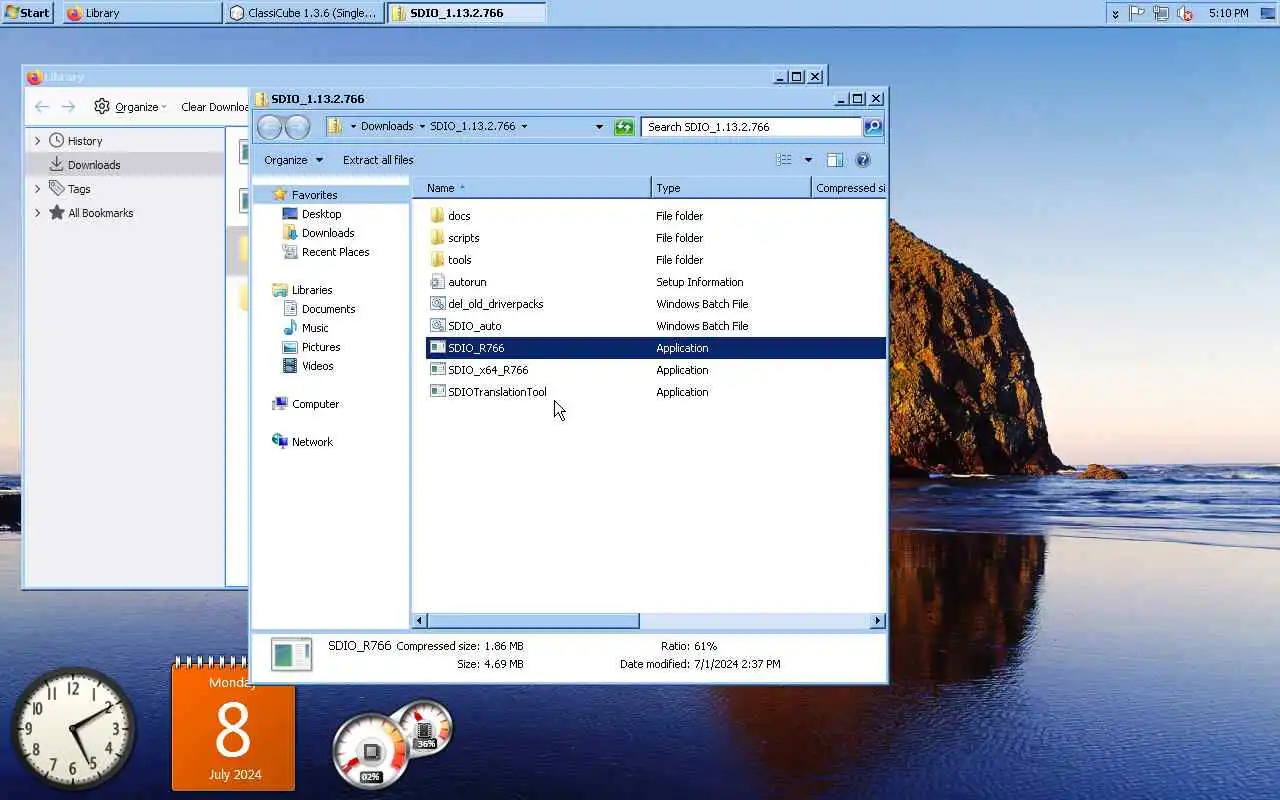Screen dimensions: 1280x800
Task: Open Explorer help
Action: coord(863,160)
